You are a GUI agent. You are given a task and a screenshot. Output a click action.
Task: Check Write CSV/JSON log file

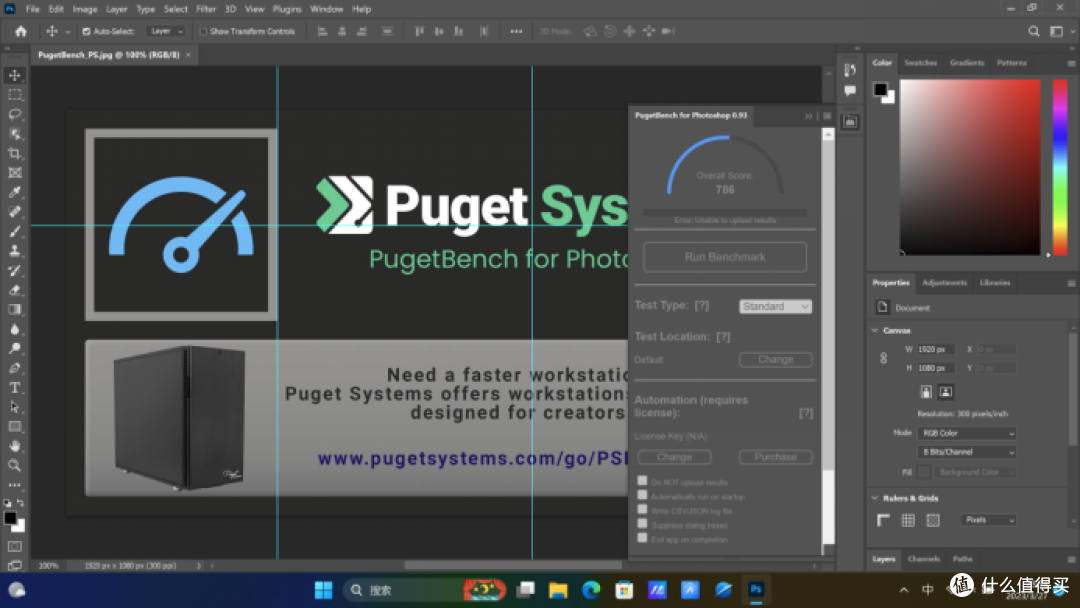click(x=642, y=510)
